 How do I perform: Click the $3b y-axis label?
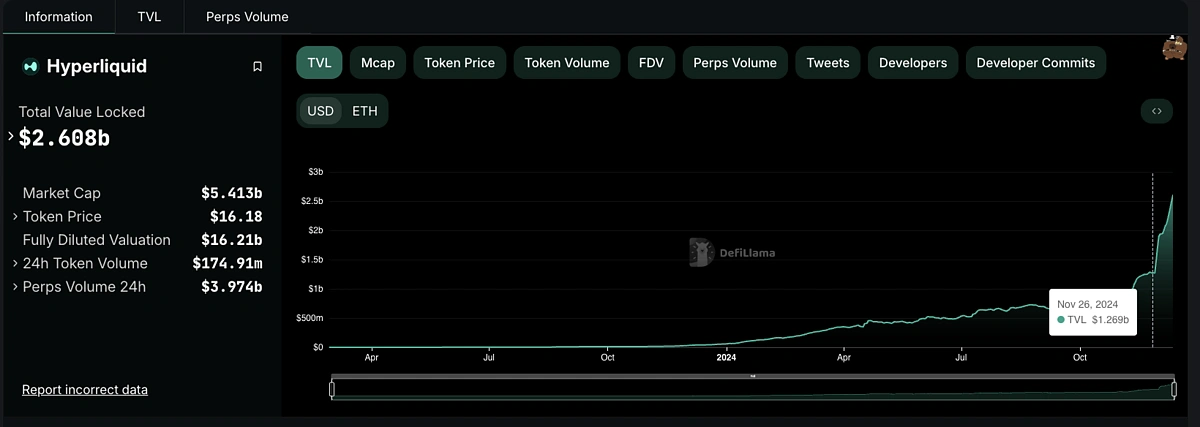pyautogui.click(x=315, y=172)
